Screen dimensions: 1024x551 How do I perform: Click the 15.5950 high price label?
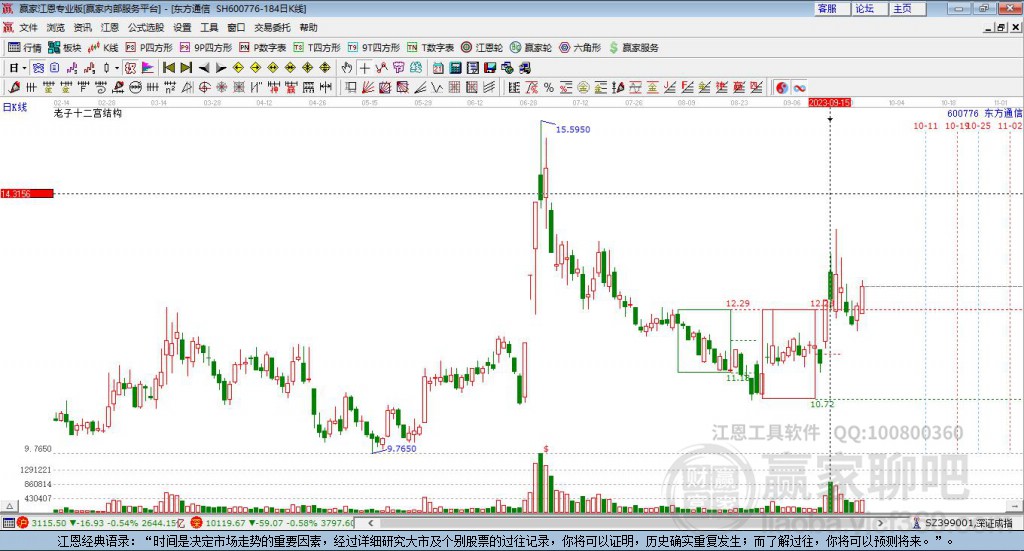[x=573, y=129]
